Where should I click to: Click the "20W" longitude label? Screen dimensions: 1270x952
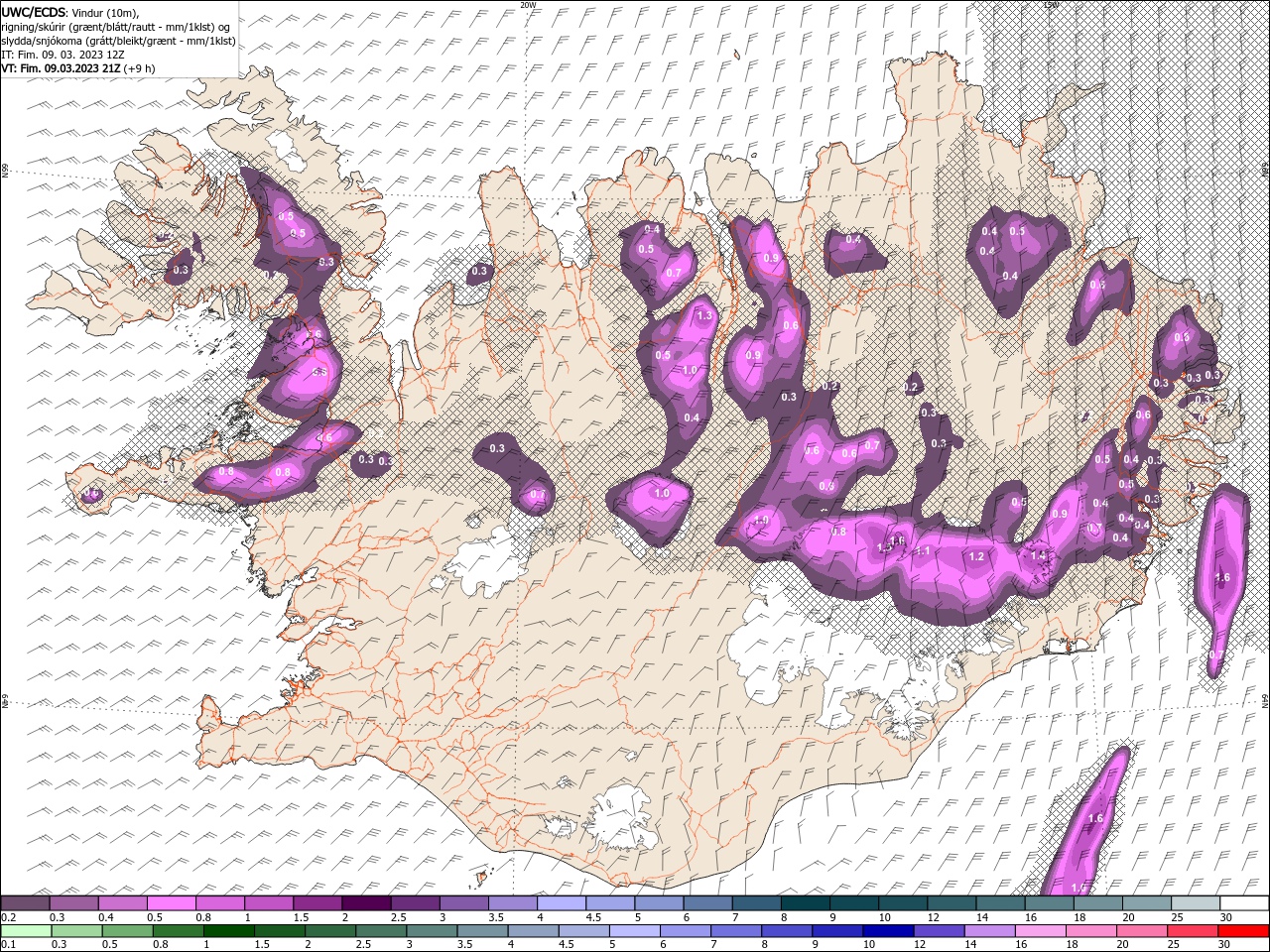528,5
